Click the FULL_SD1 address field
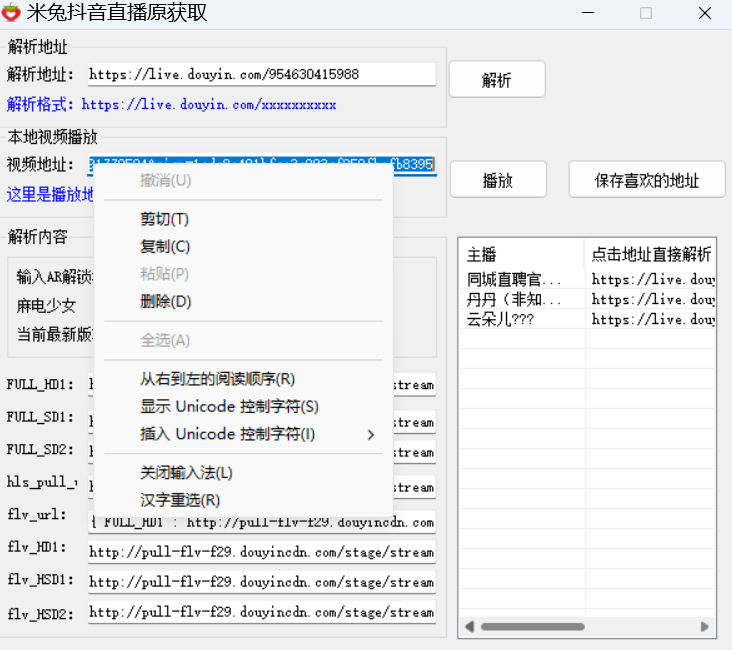 415,422
